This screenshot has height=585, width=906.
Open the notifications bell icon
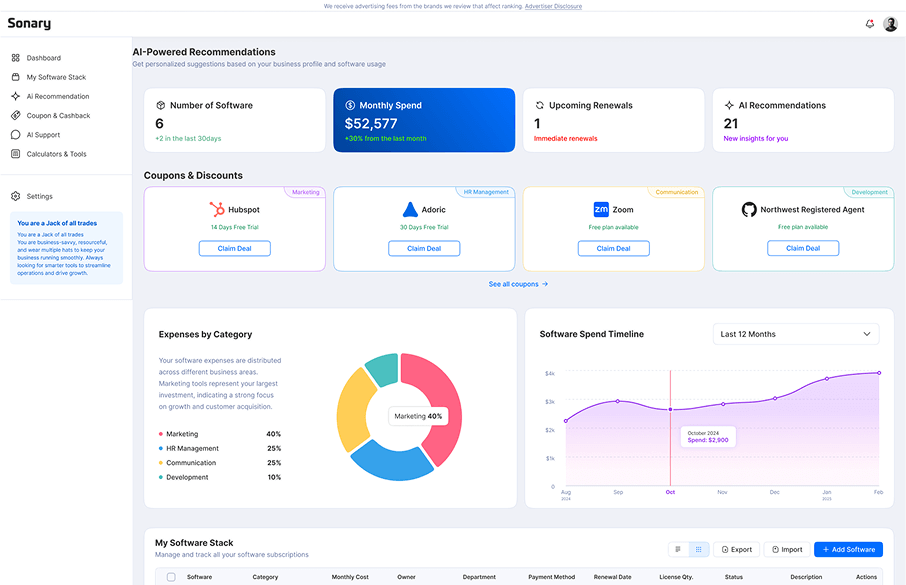point(869,24)
